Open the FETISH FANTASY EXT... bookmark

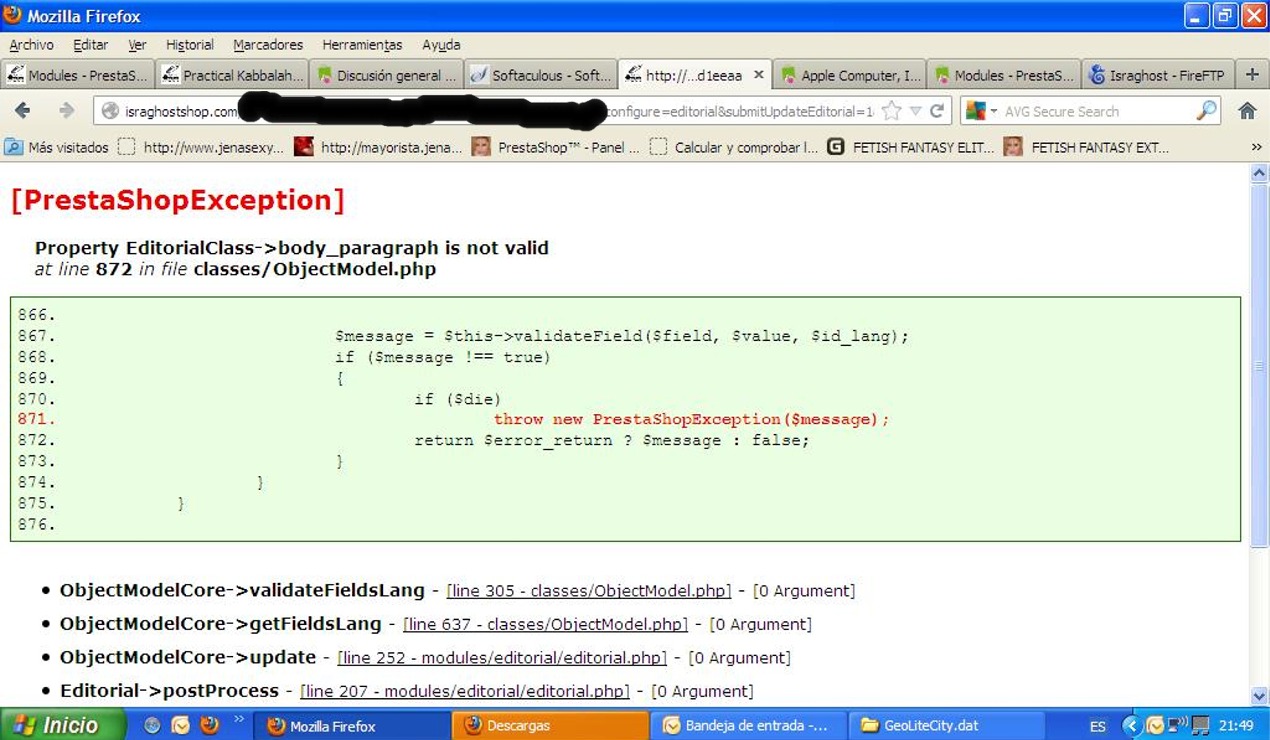click(1087, 147)
